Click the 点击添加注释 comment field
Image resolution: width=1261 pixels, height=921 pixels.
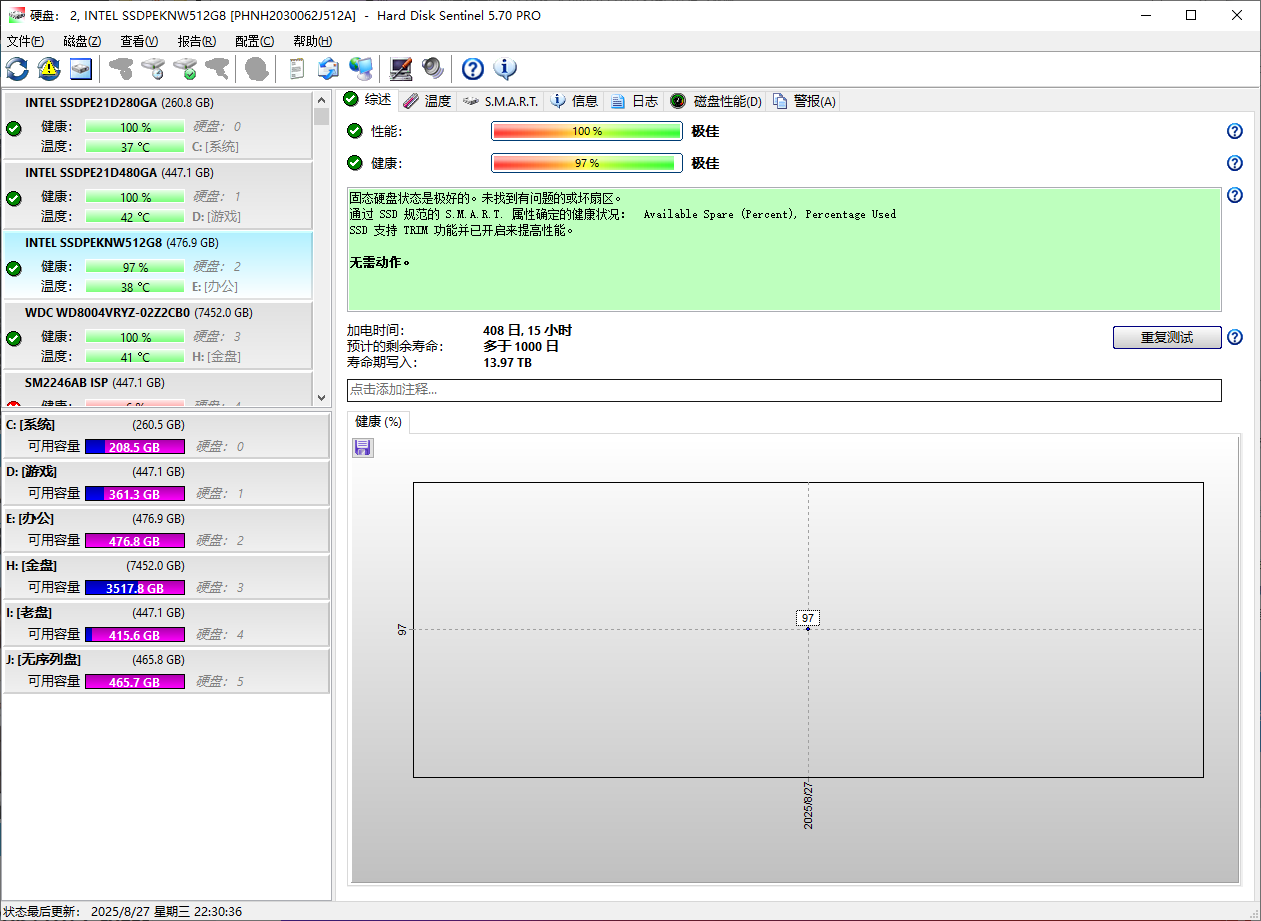coord(783,390)
